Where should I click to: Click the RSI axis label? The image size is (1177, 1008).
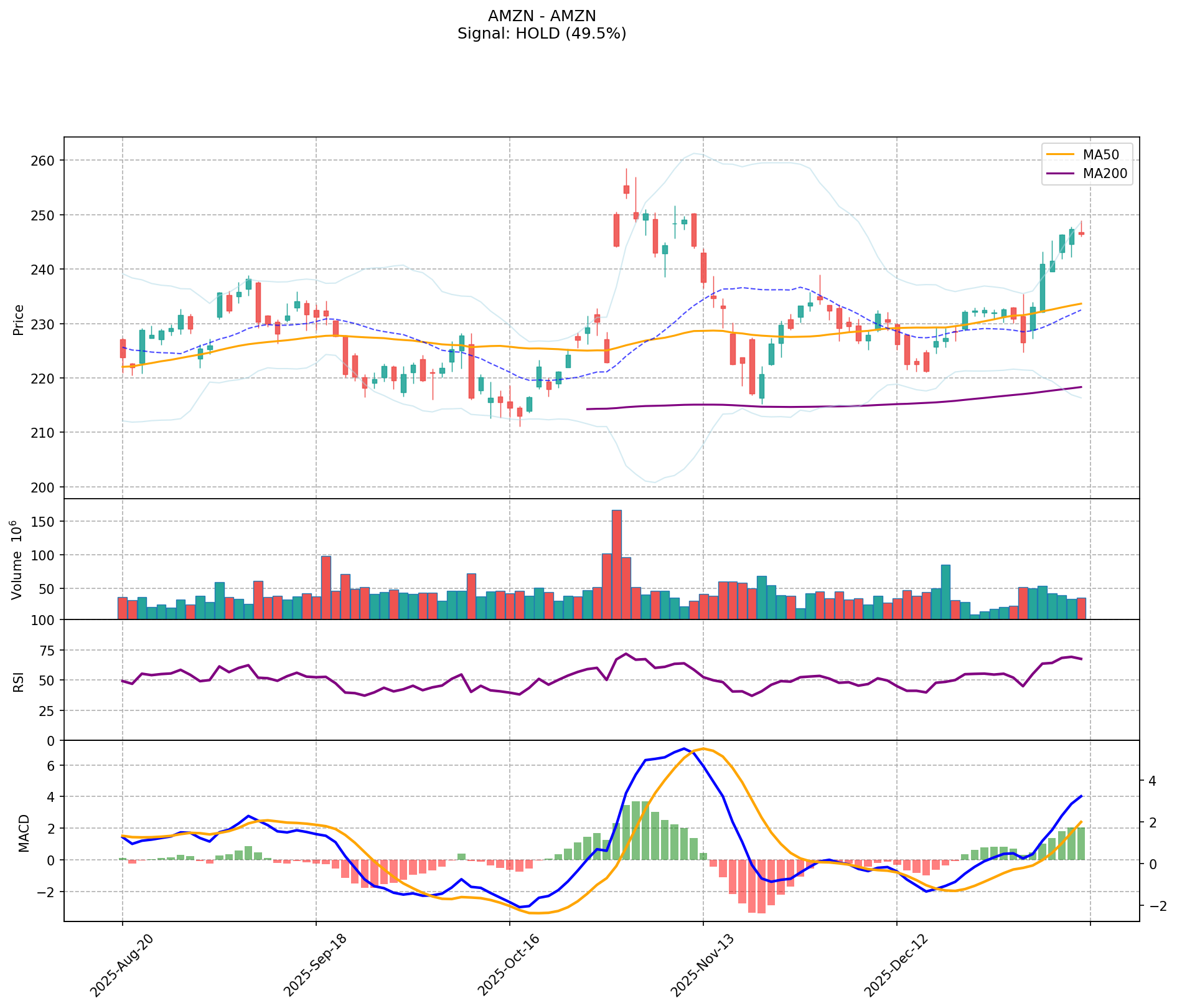19,681
